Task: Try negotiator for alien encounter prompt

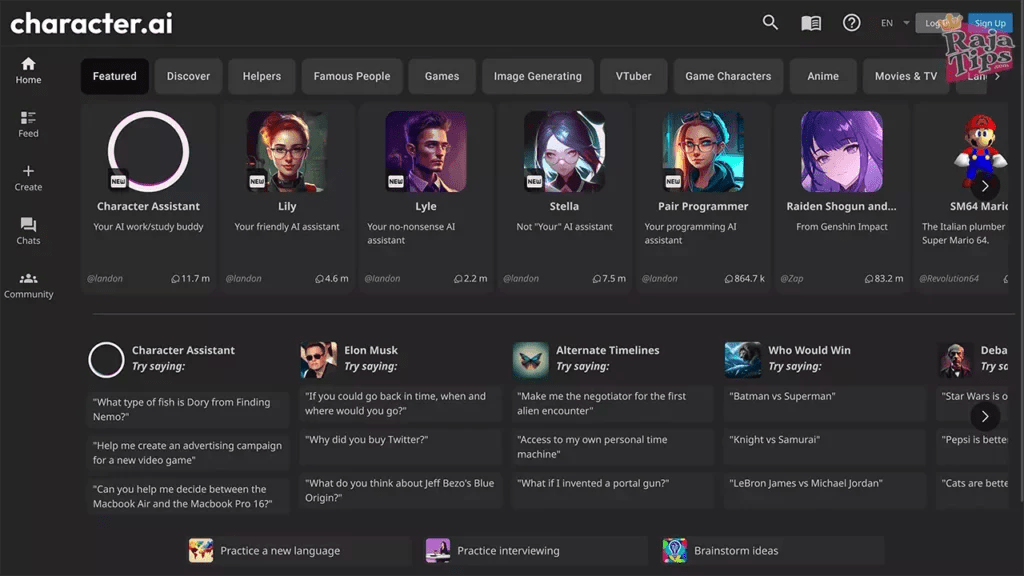Action: pos(612,403)
